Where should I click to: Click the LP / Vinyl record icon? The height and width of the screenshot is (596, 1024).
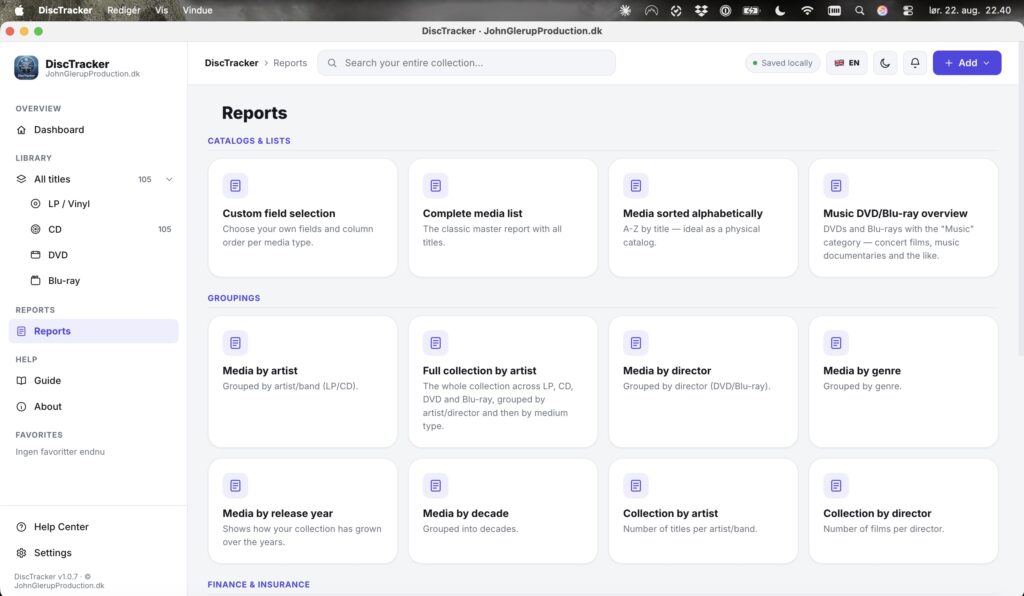click(x=36, y=204)
